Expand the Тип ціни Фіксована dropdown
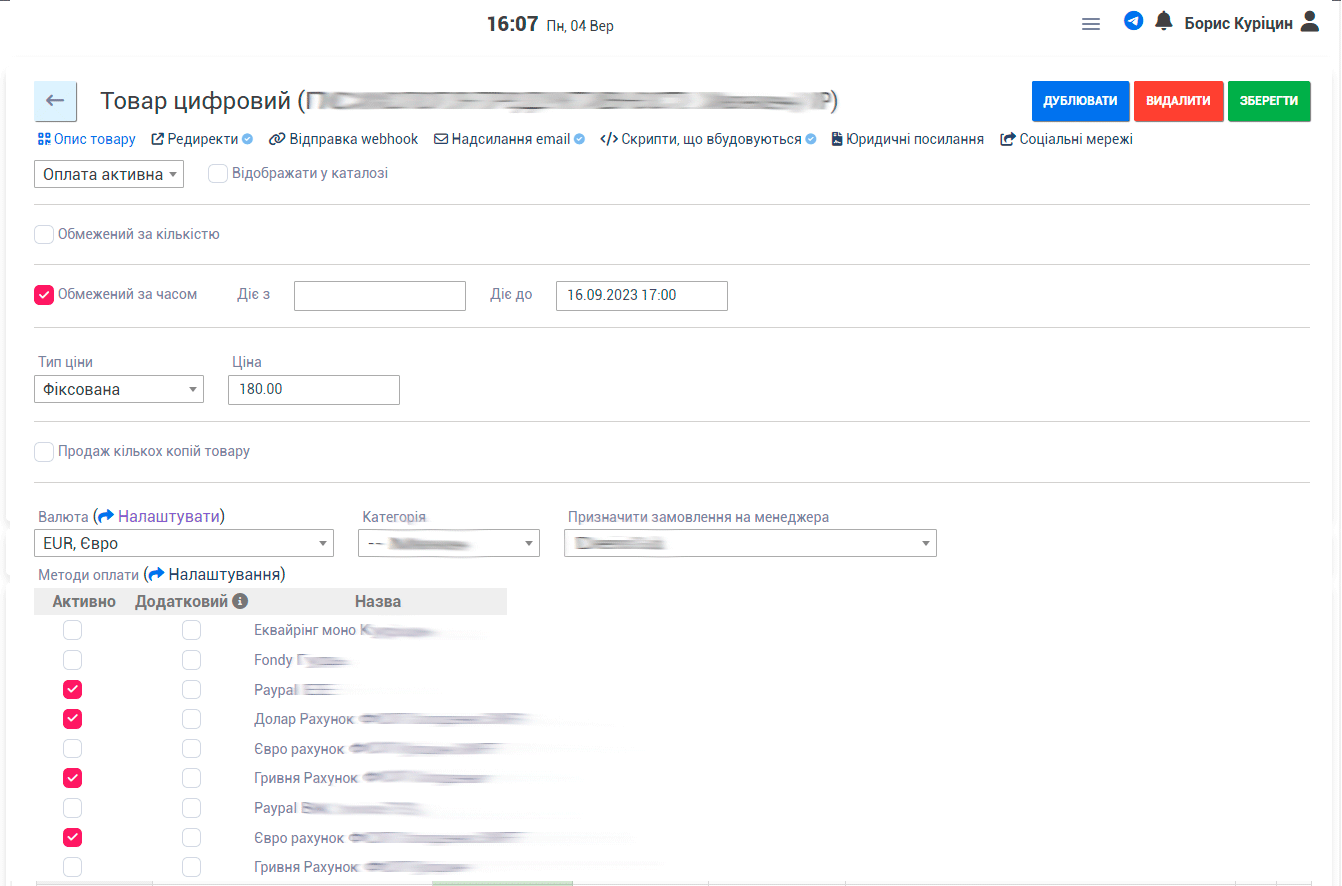Image resolution: width=1342 pixels, height=886 pixels. pyautogui.click(x=119, y=389)
